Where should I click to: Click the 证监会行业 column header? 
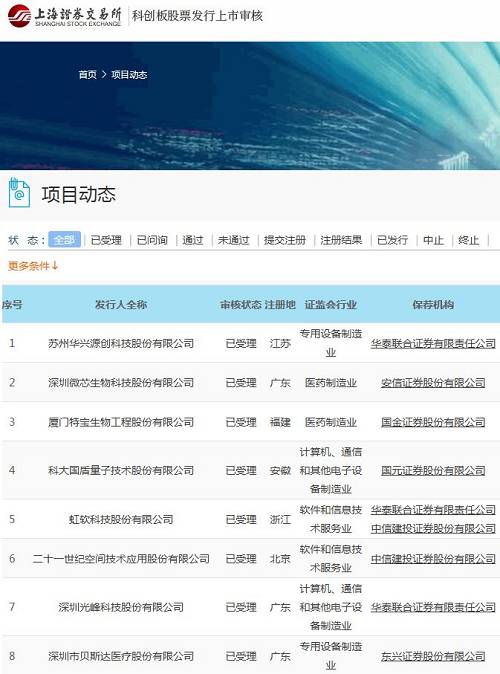331,305
